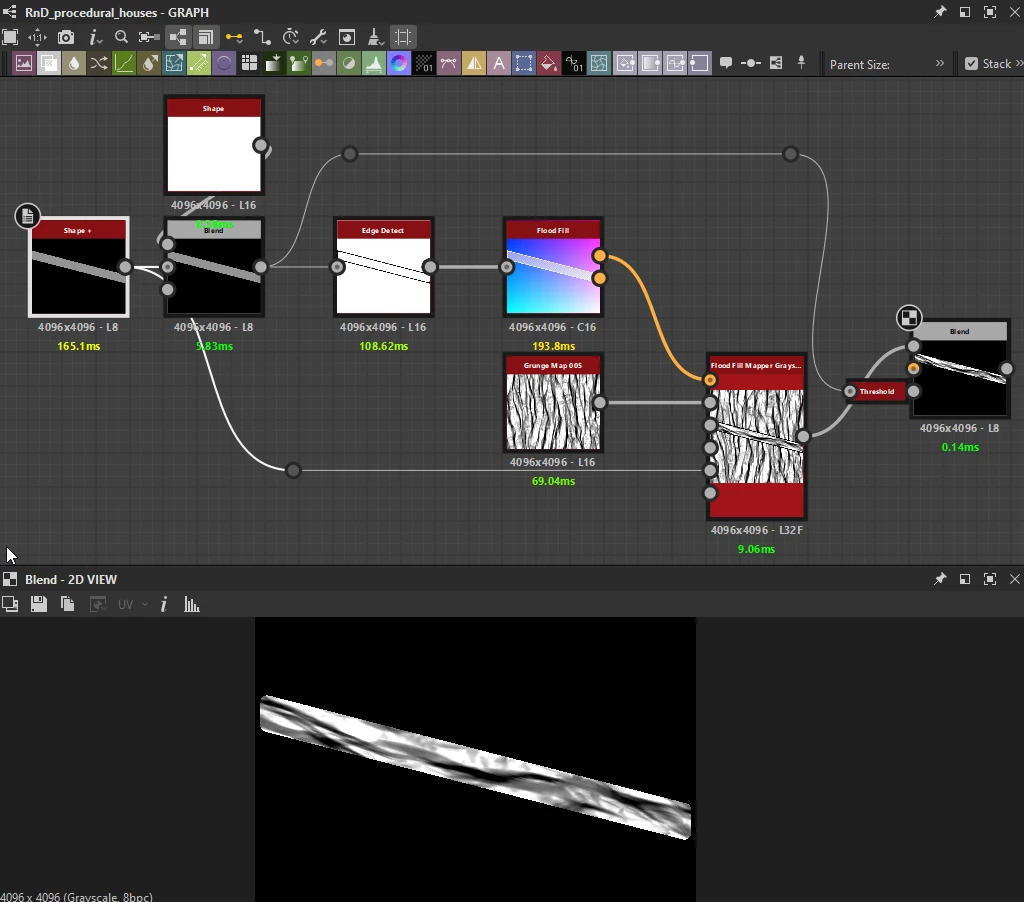Open the UV dropdown in 2D view

pos(133,604)
